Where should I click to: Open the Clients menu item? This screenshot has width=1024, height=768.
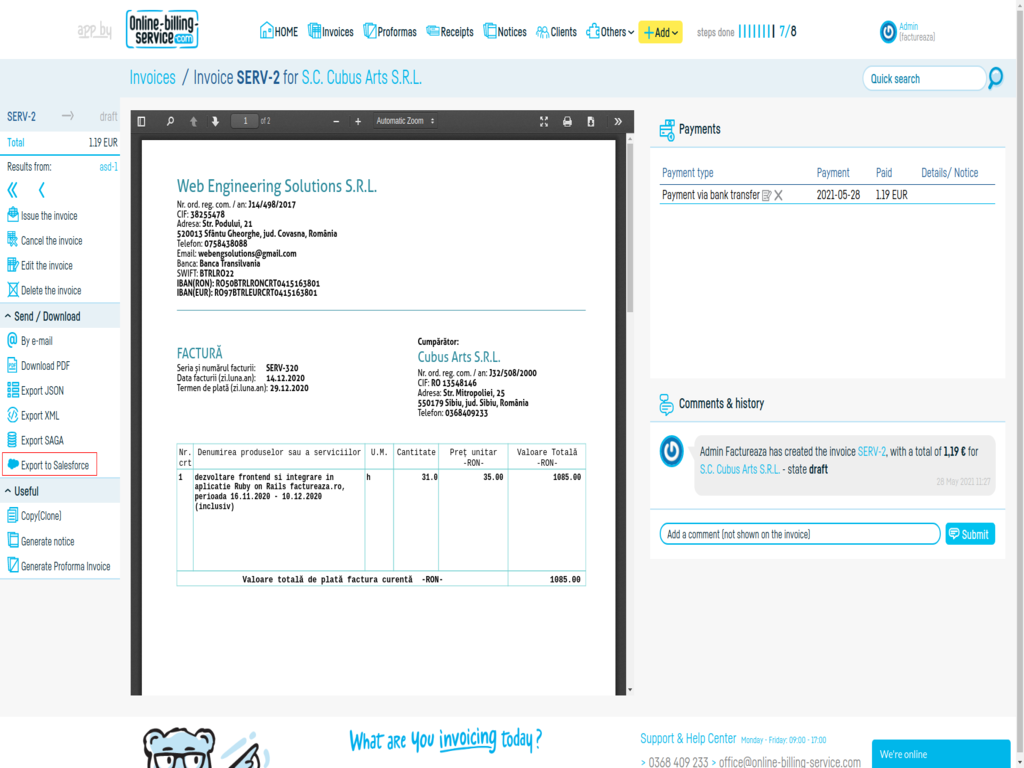[x=556, y=32]
